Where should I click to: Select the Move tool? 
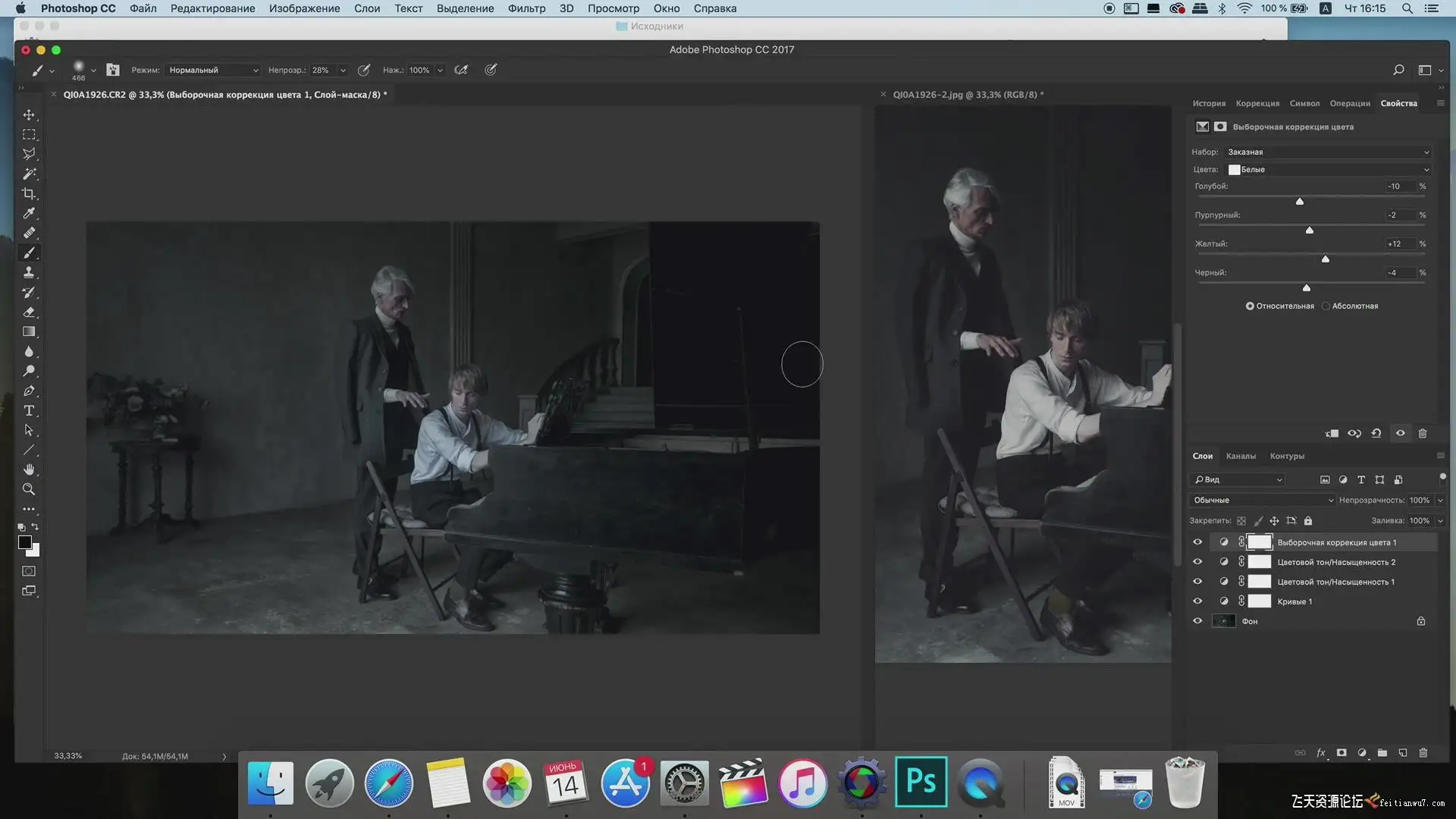coord(29,115)
